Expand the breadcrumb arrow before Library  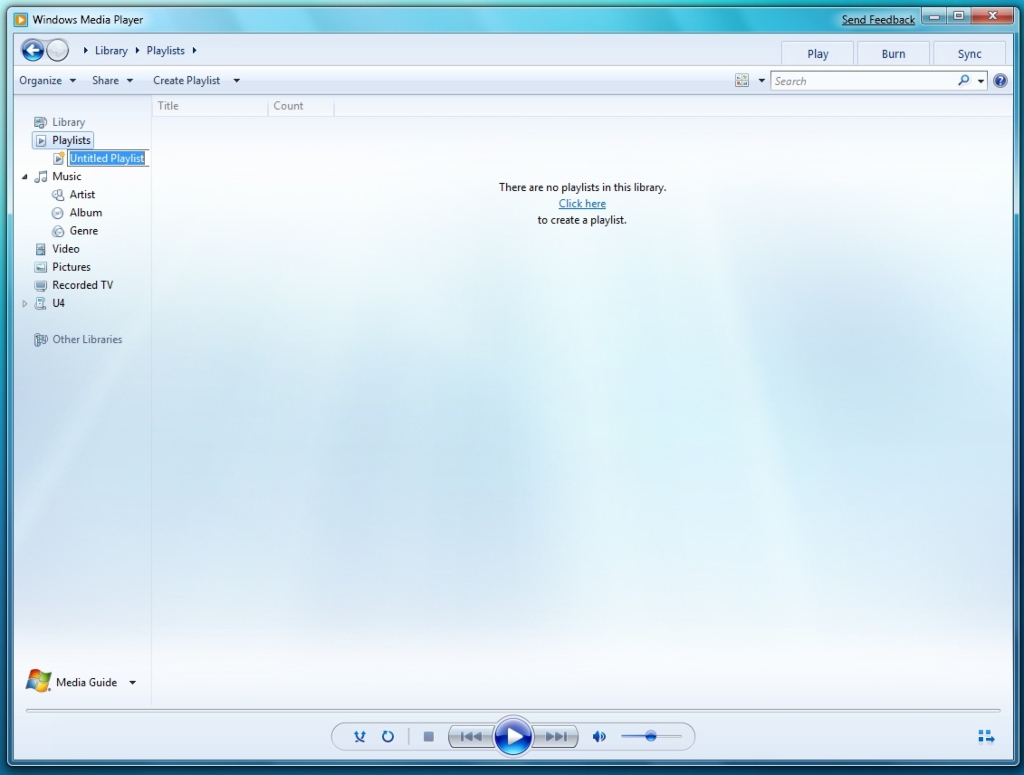pos(86,50)
